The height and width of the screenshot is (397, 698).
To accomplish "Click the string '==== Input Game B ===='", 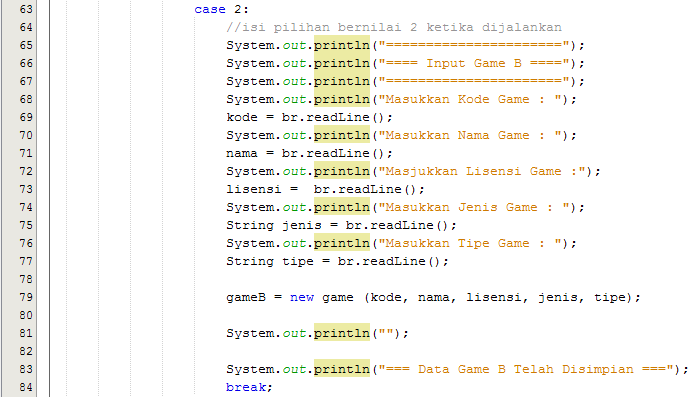I will pos(474,63).
